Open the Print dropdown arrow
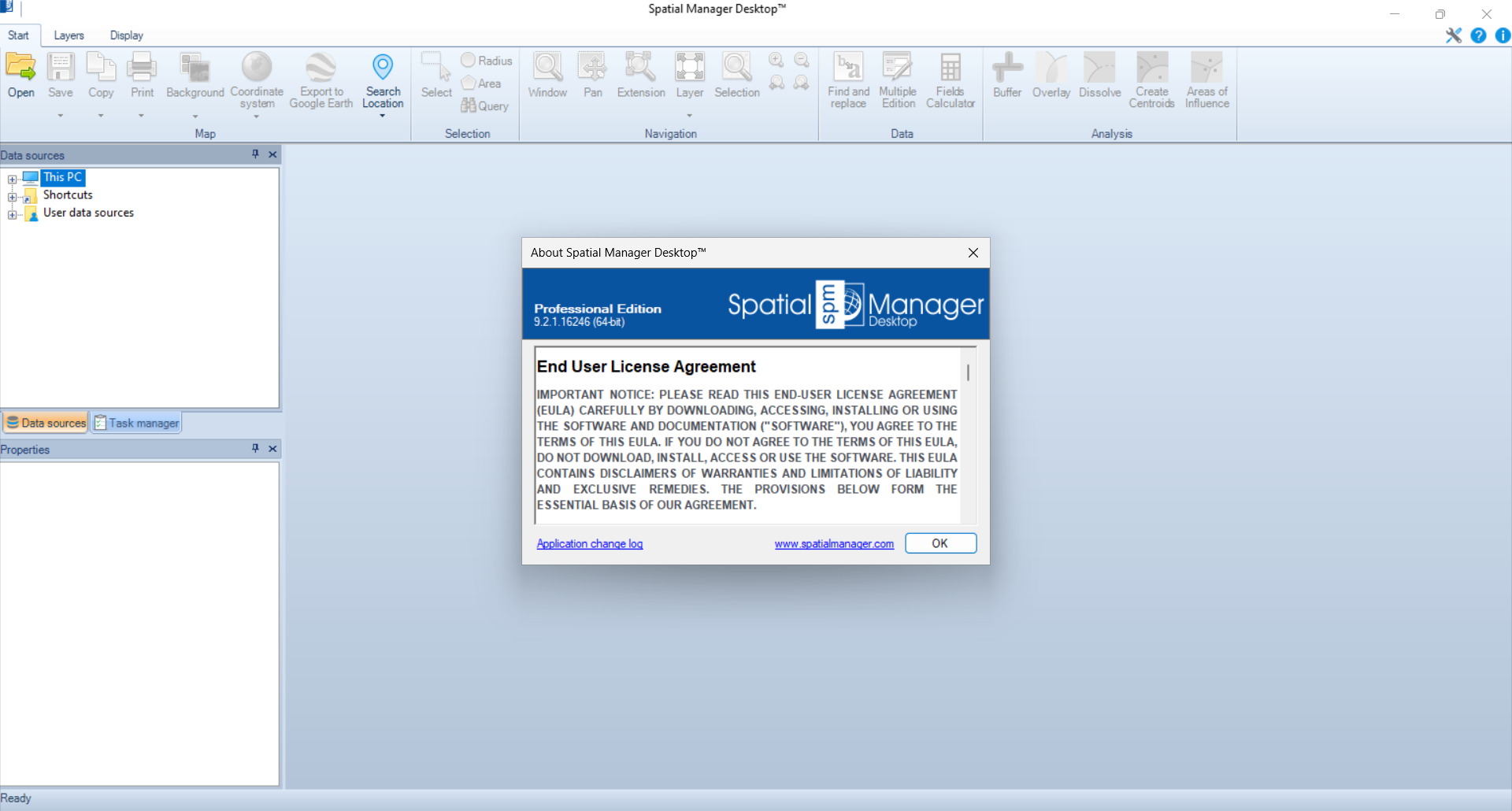The height and width of the screenshot is (811, 1512). (x=142, y=116)
